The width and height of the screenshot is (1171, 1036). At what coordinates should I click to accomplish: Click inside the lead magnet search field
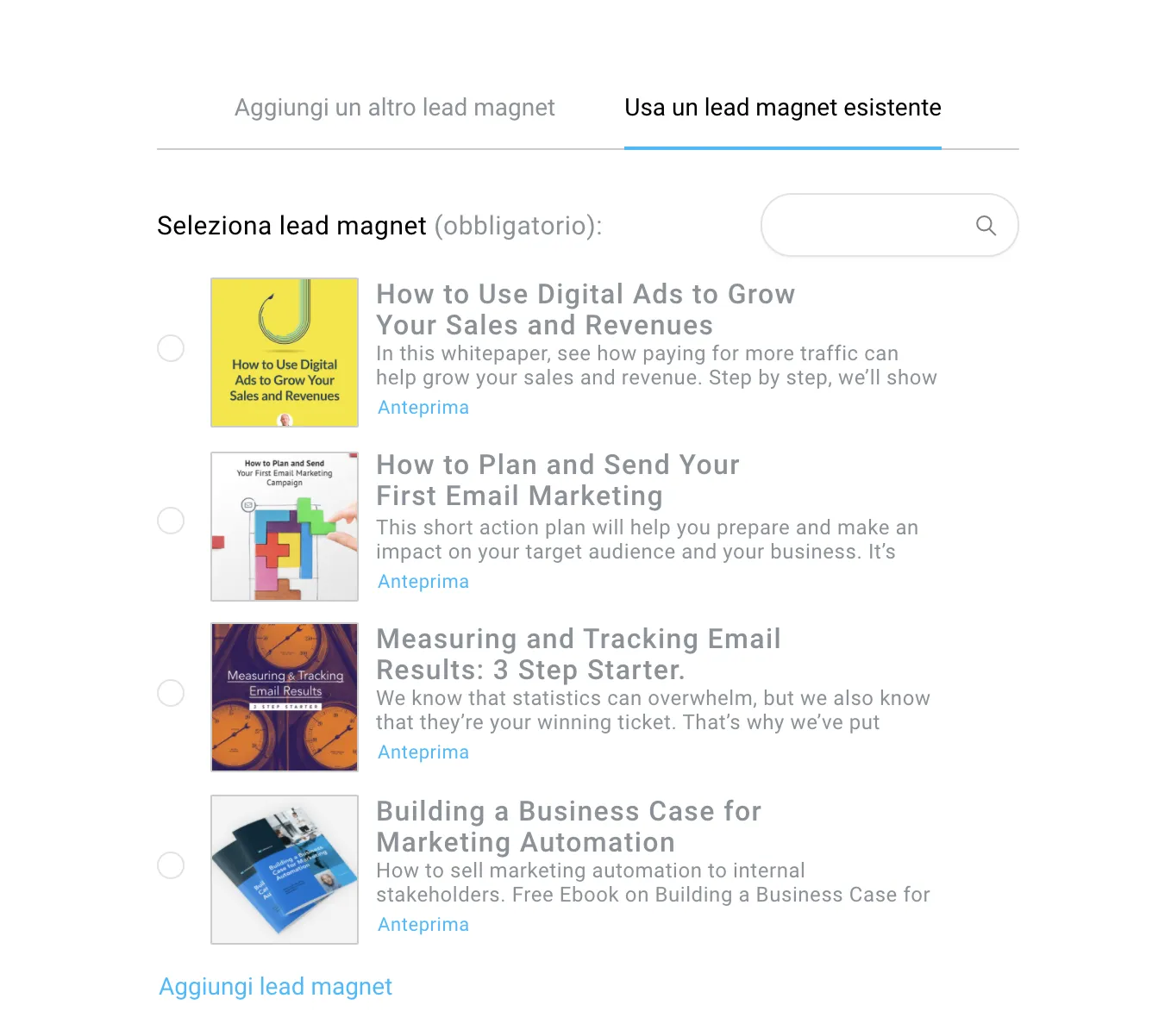pyautogui.click(x=890, y=225)
